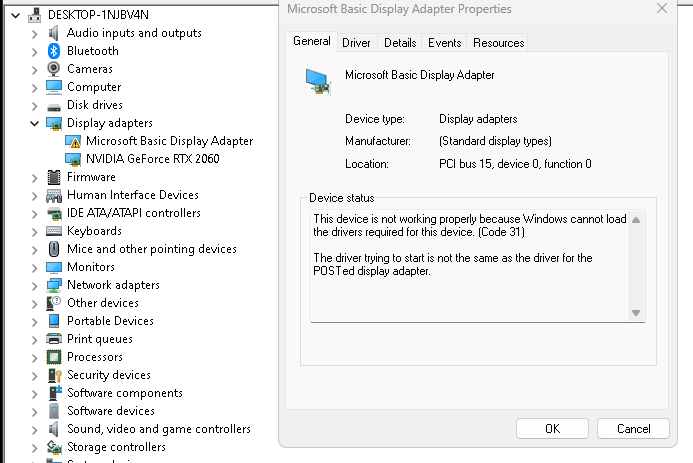Select the NVIDIA GeForce RTX 2060 tree entry
The image size is (693, 463).
pyautogui.click(x=152, y=159)
